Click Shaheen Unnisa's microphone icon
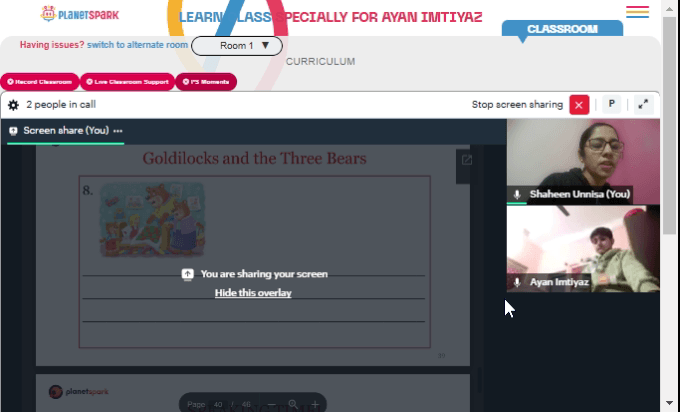The height and width of the screenshot is (412, 680). (x=517, y=194)
